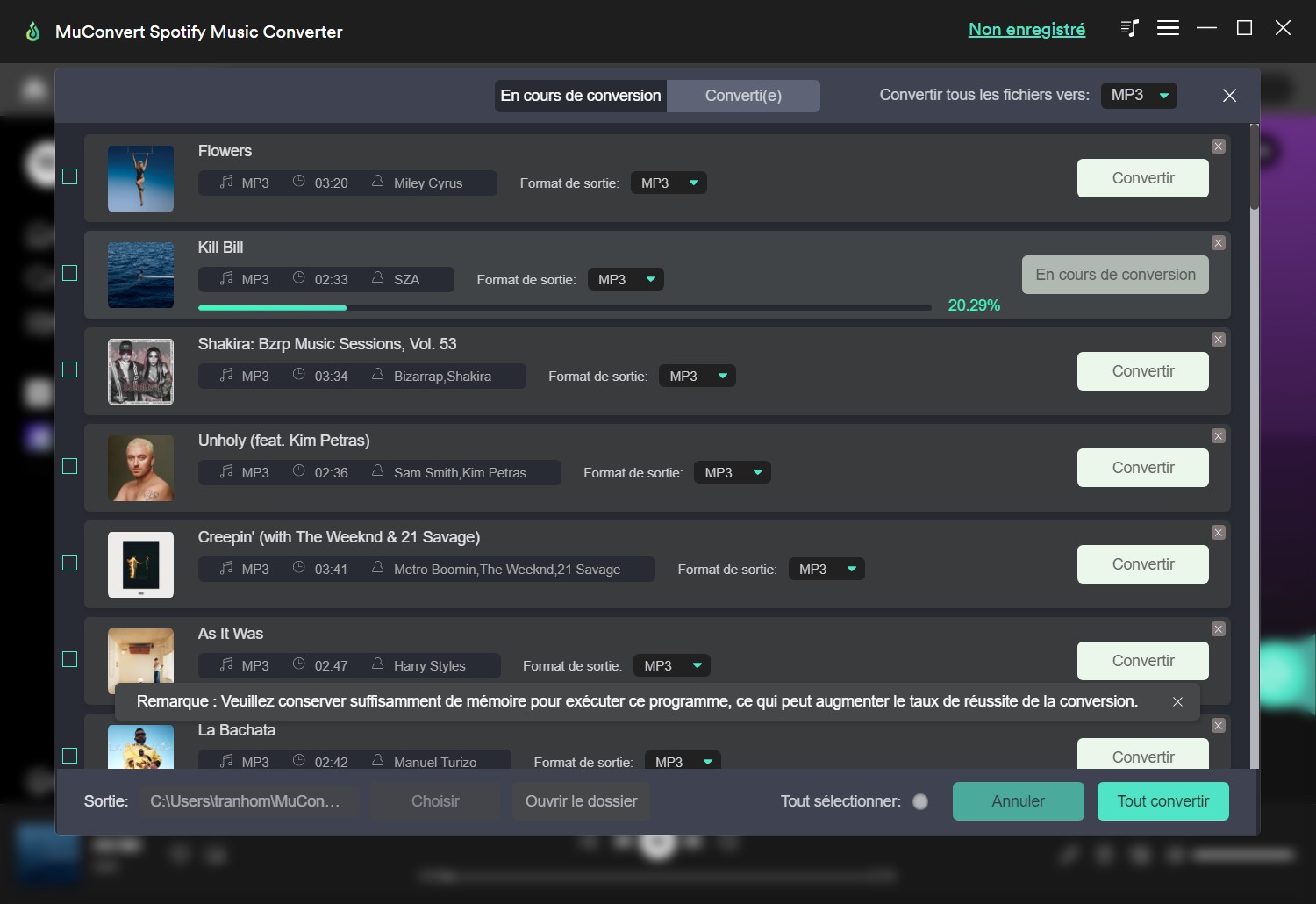Viewport: 1316px width, 904px height.
Task: Select the Kill Bill checkbox
Action: click(70, 273)
